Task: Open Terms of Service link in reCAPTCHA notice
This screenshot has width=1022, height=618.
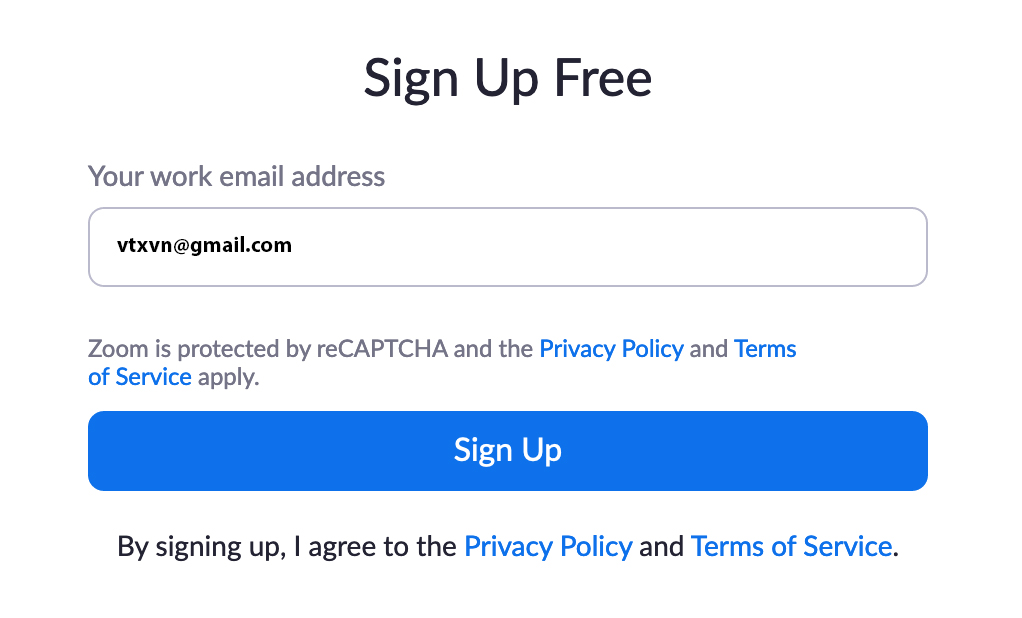Action: (765, 349)
